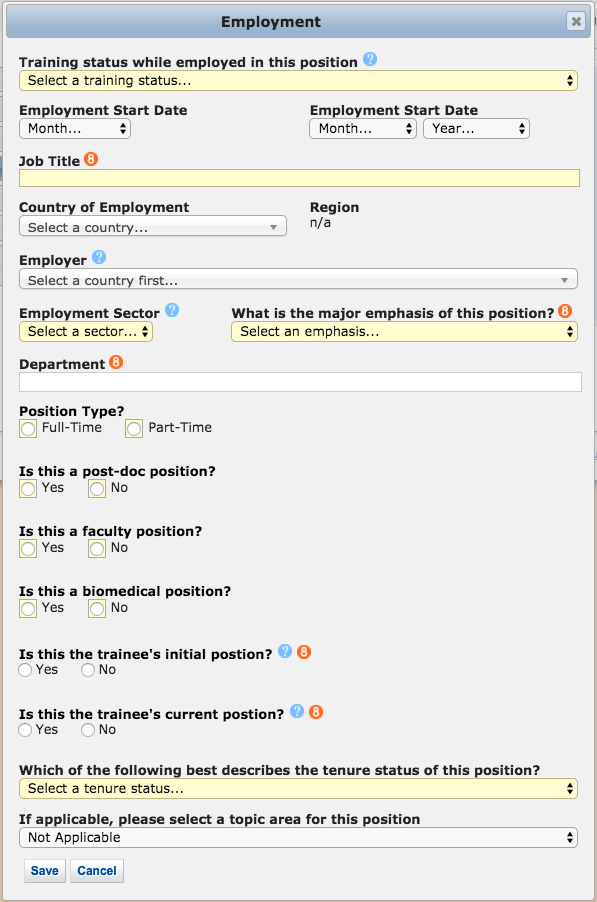This screenshot has height=902, width=597.
Task: Open the training status dropdown
Action: pyautogui.click(x=298, y=81)
